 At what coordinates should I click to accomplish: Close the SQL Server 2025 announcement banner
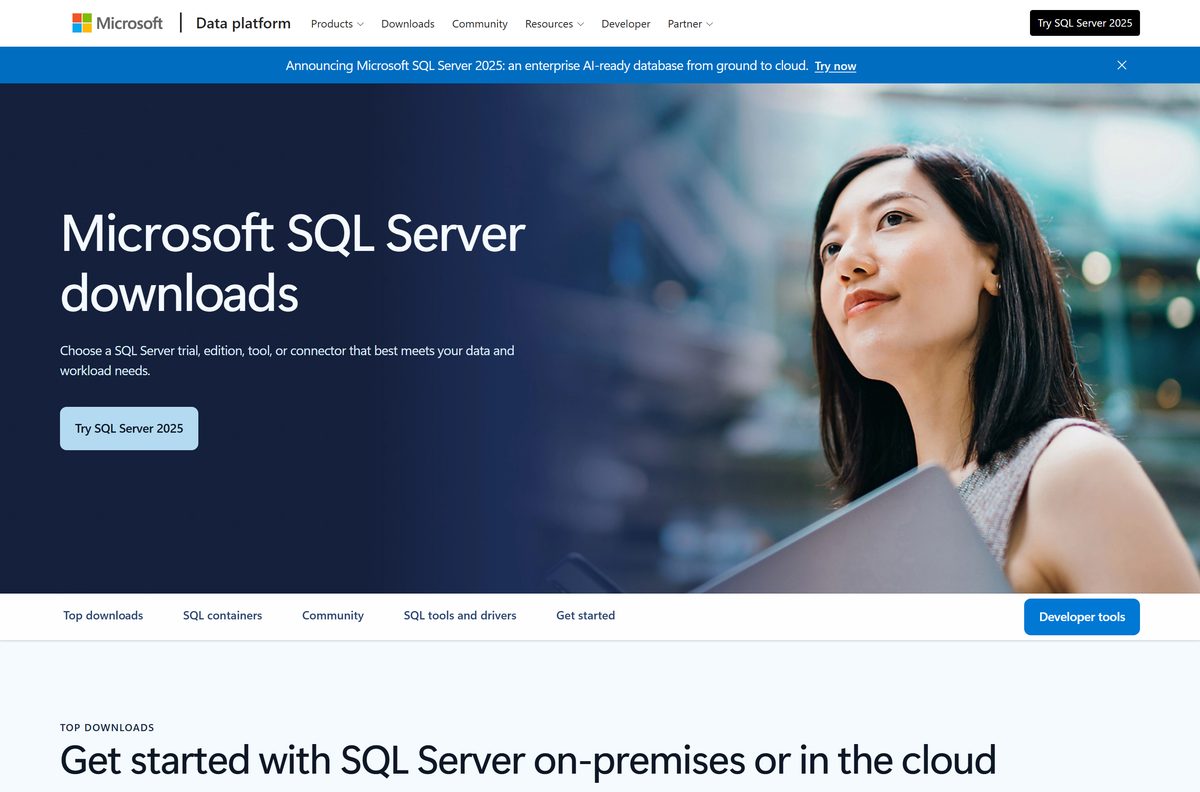1122,65
